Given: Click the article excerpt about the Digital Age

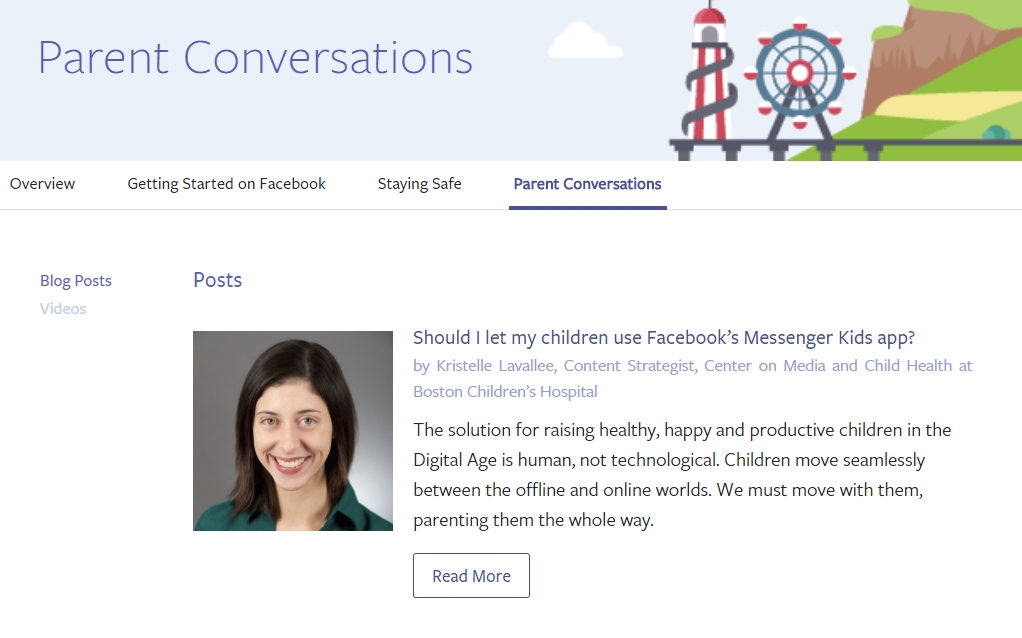Looking at the screenshot, I should [682, 474].
